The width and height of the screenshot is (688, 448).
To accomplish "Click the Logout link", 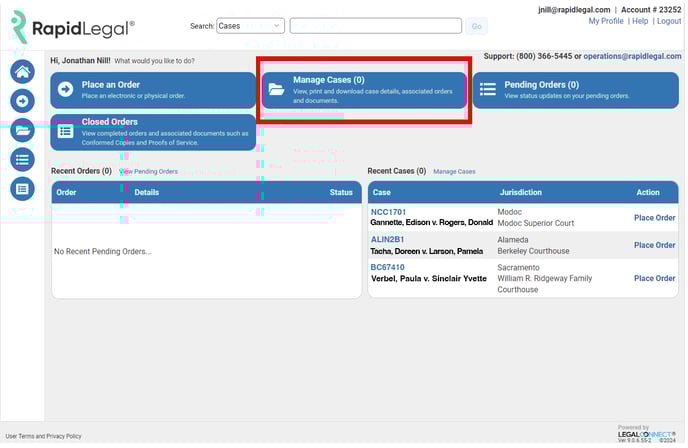I will pos(669,21).
